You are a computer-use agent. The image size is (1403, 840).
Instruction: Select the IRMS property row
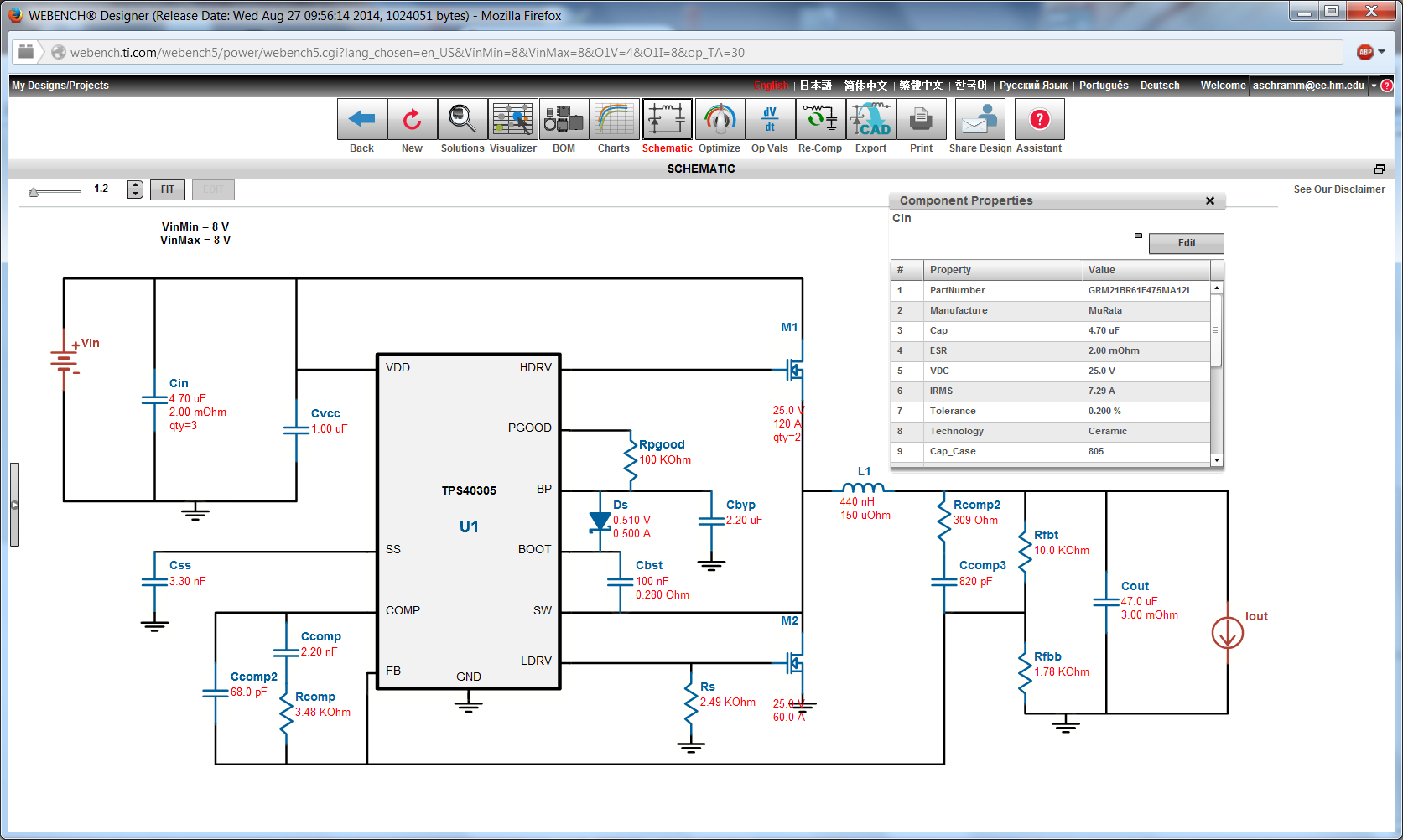tap(1051, 391)
